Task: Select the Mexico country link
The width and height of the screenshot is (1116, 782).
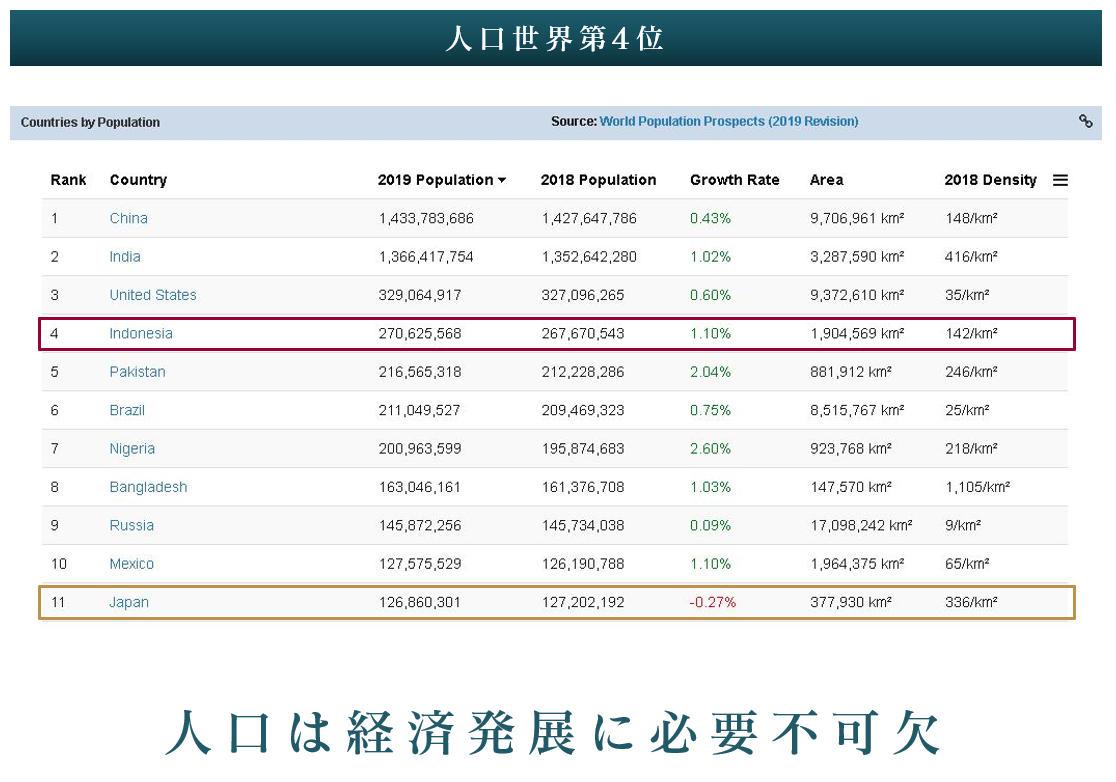Action: pyautogui.click(x=132, y=564)
